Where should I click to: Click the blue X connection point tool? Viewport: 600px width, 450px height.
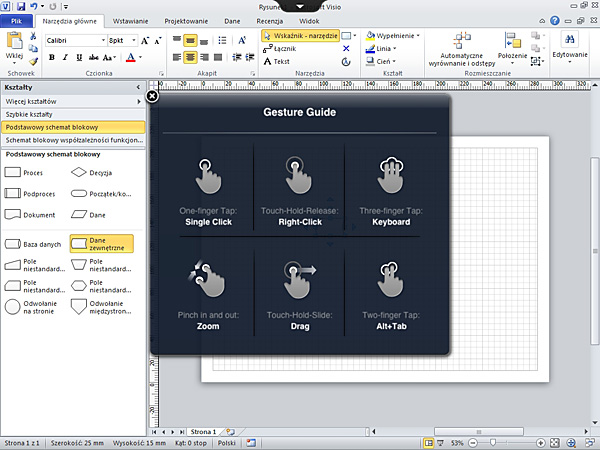[x=346, y=49]
